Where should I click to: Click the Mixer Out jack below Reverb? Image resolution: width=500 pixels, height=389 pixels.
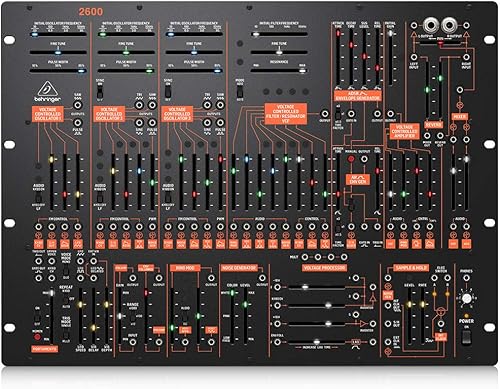click(x=427, y=136)
